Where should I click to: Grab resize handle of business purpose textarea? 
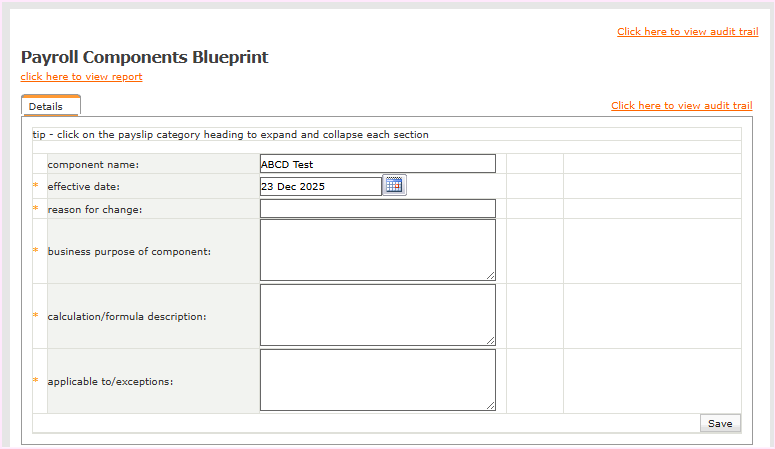[491, 276]
